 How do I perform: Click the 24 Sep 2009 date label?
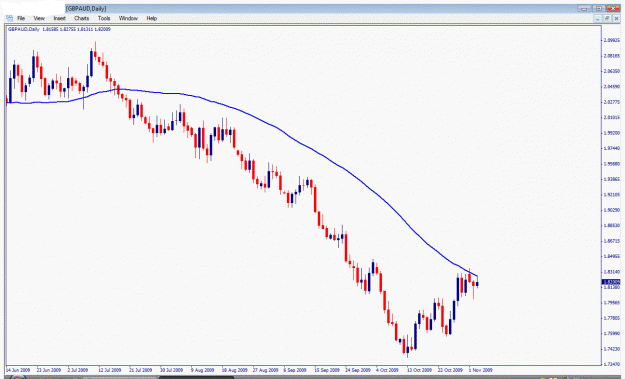point(358,370)
